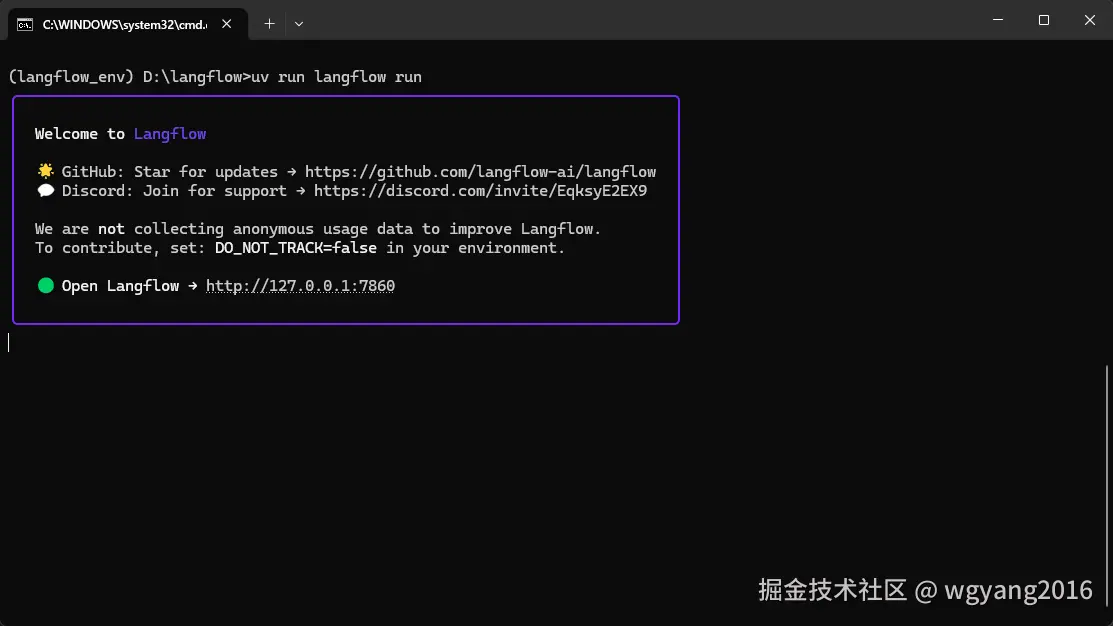Close the cmd.exe tab with its X
Viewport: 1113px width, 626px height.
pyautogui.click(x=226, y=23)
